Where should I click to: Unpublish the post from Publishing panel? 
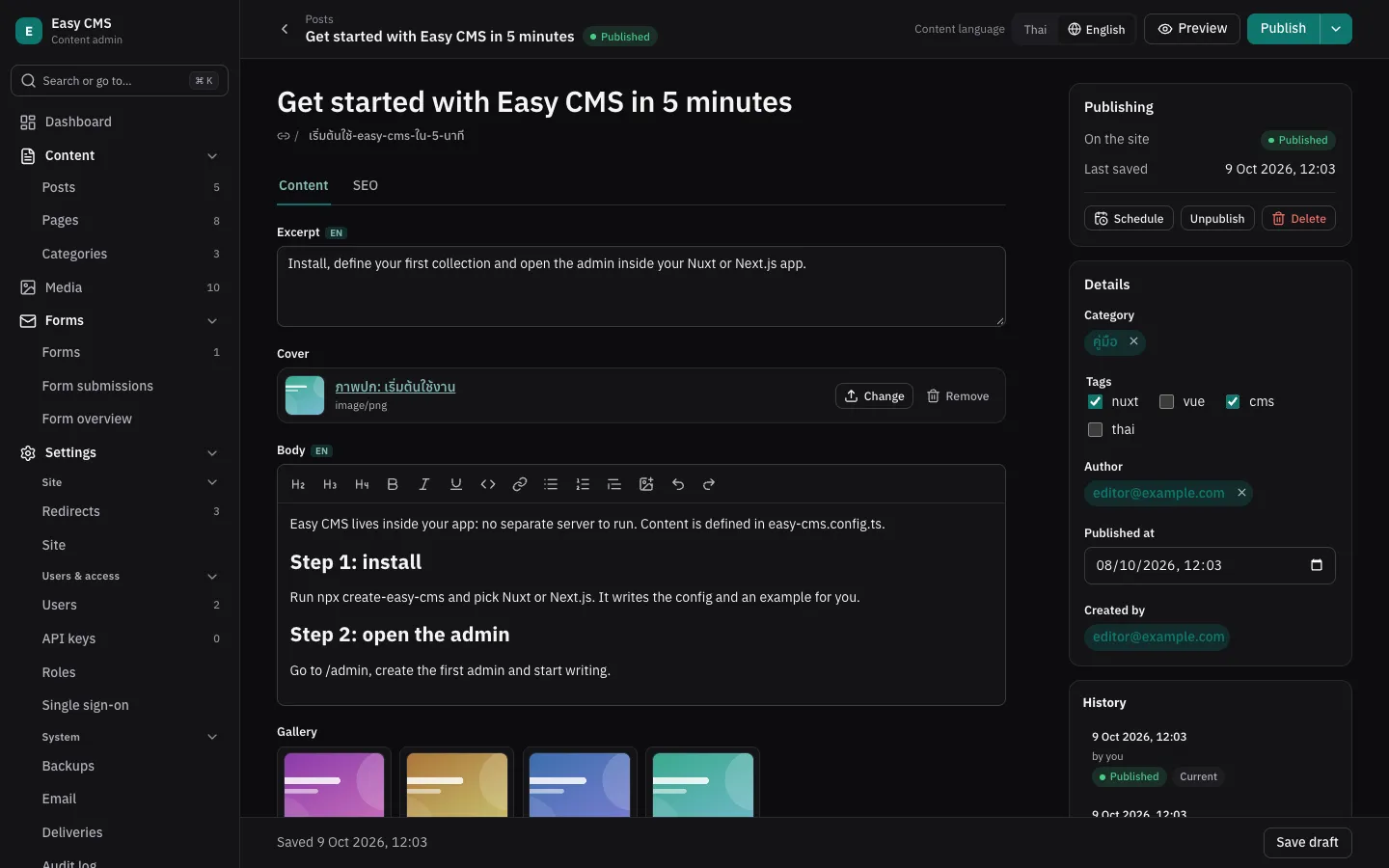click(1217, 219)
